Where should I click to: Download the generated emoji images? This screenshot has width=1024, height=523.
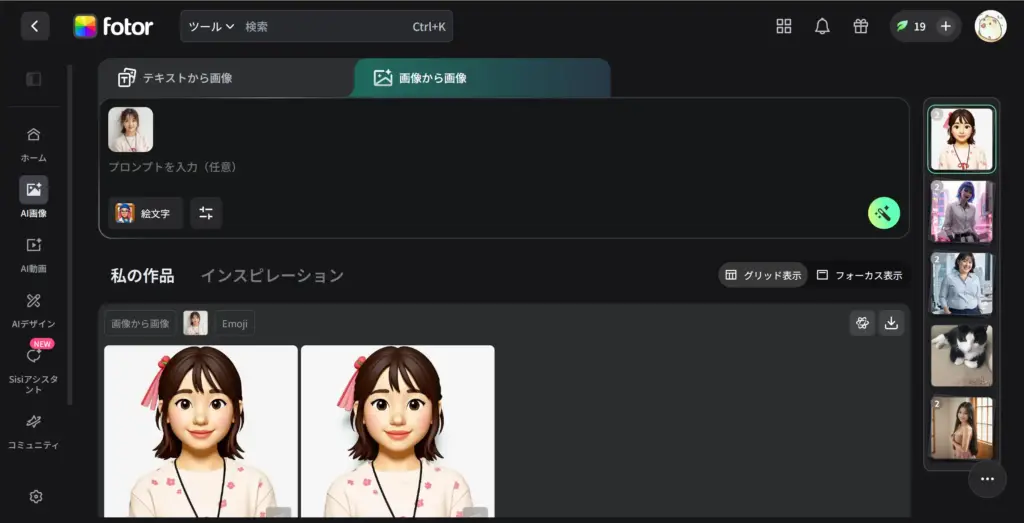click(891, 322)
